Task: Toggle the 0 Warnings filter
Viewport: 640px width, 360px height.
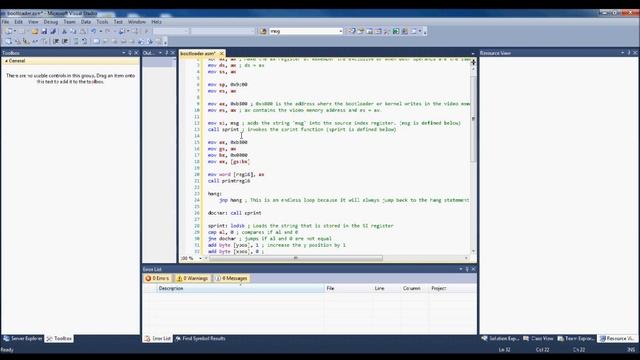Action: click(192, 278)
